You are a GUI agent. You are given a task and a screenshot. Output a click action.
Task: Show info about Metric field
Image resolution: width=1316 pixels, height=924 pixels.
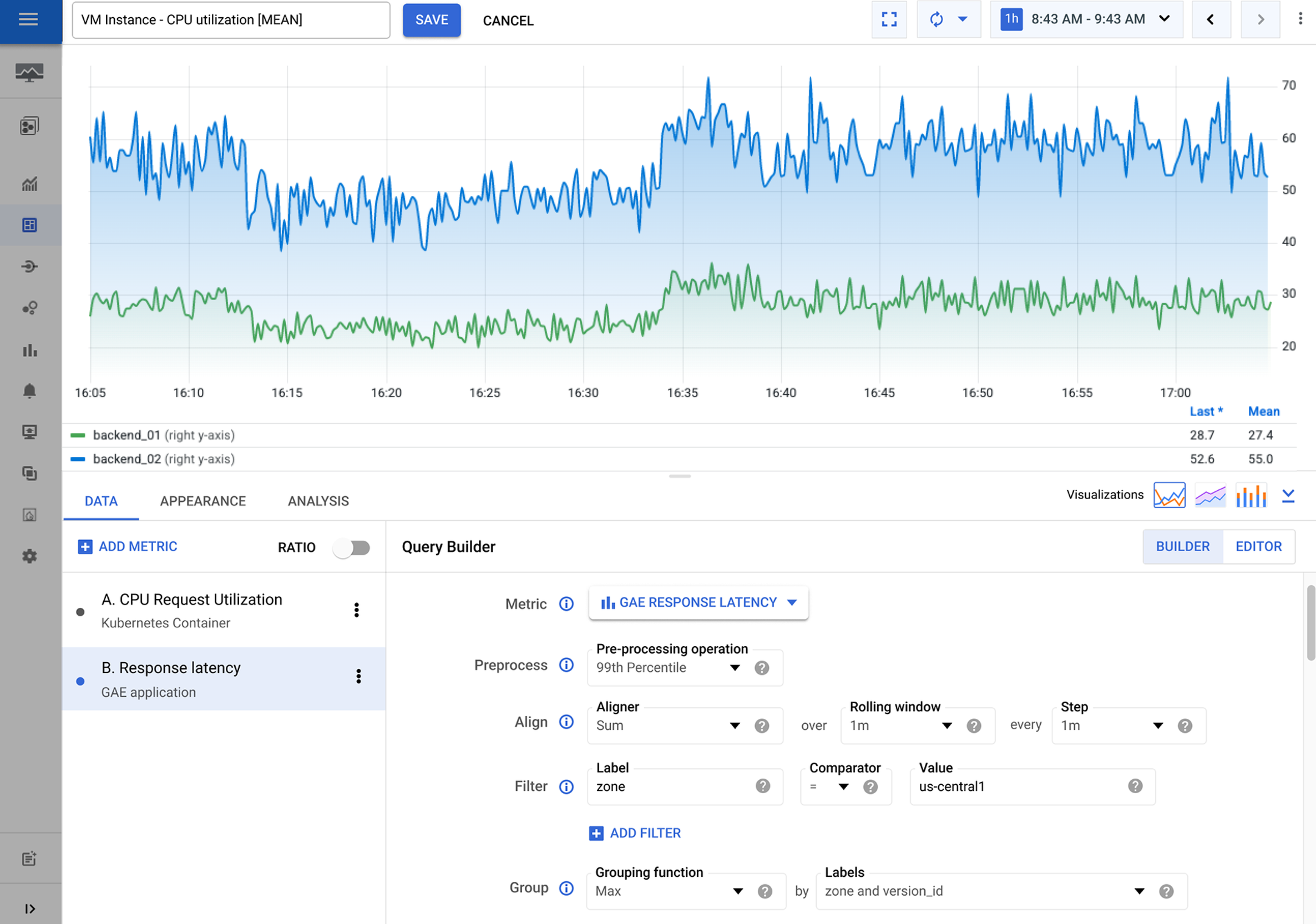click(566, 604)
